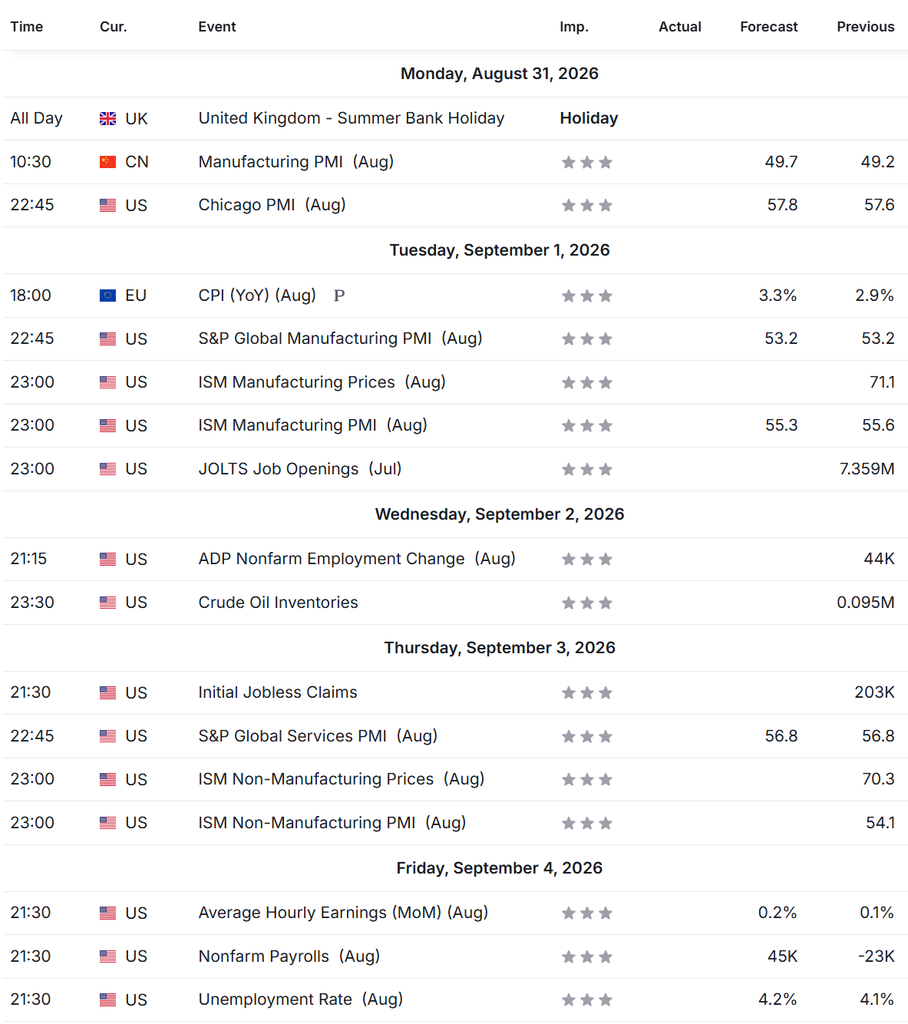
Task: Click the Forecast column header
Action: (x=769, y=27)
